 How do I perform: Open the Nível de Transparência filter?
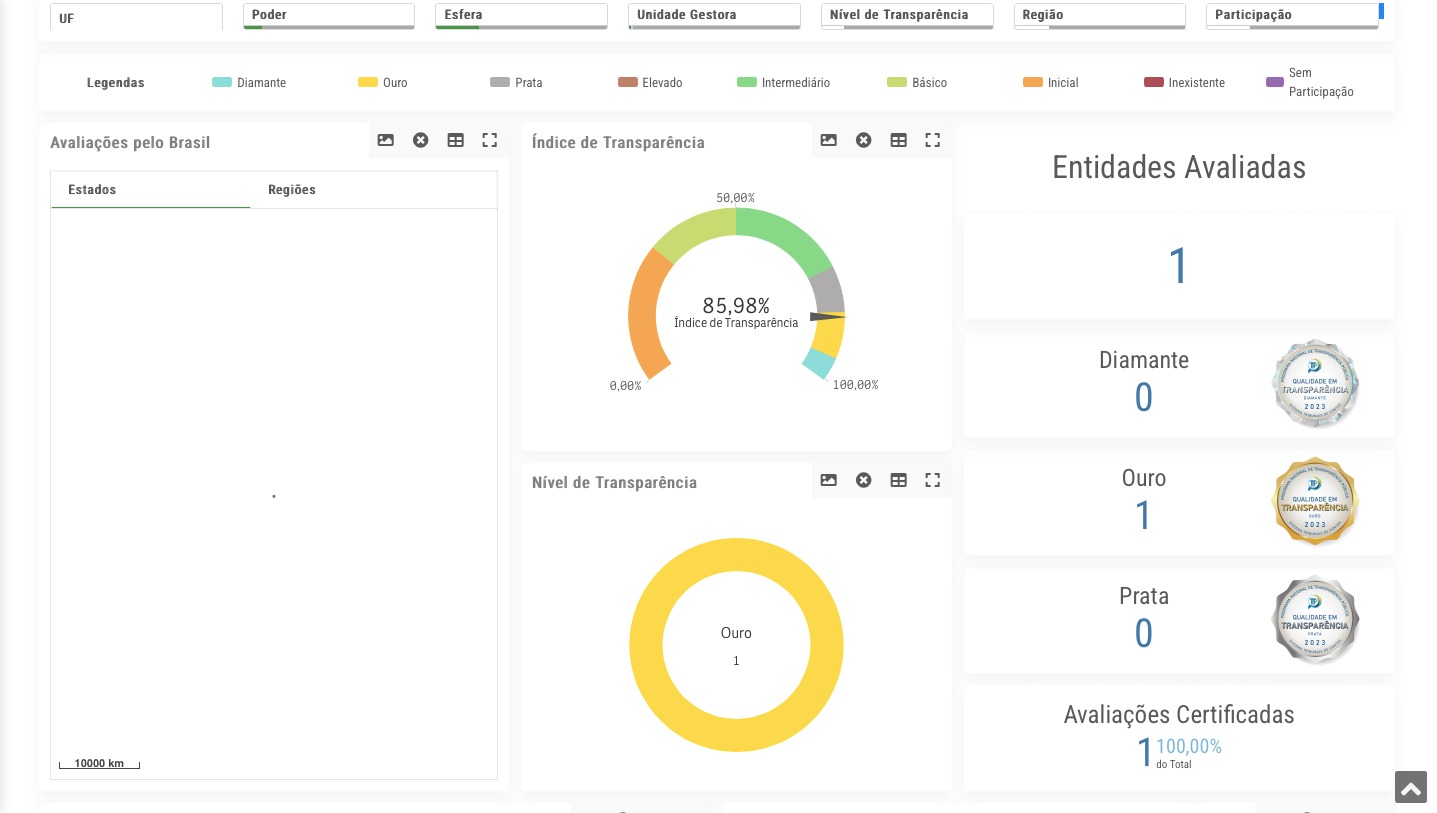point(906,15)
